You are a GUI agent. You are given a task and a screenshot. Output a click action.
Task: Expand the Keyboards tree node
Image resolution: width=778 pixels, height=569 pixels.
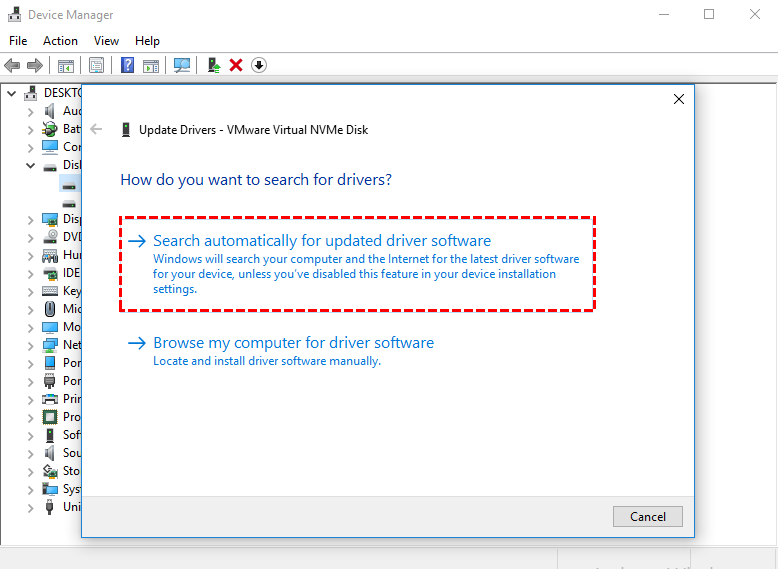pyautogui.click(x=31, y=291)
